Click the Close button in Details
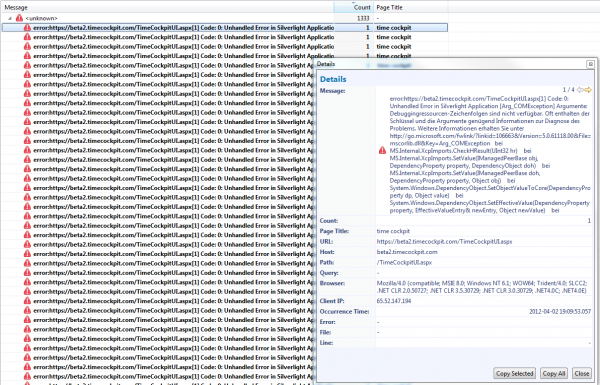600x385 pixels. click(x=582, y=373)
